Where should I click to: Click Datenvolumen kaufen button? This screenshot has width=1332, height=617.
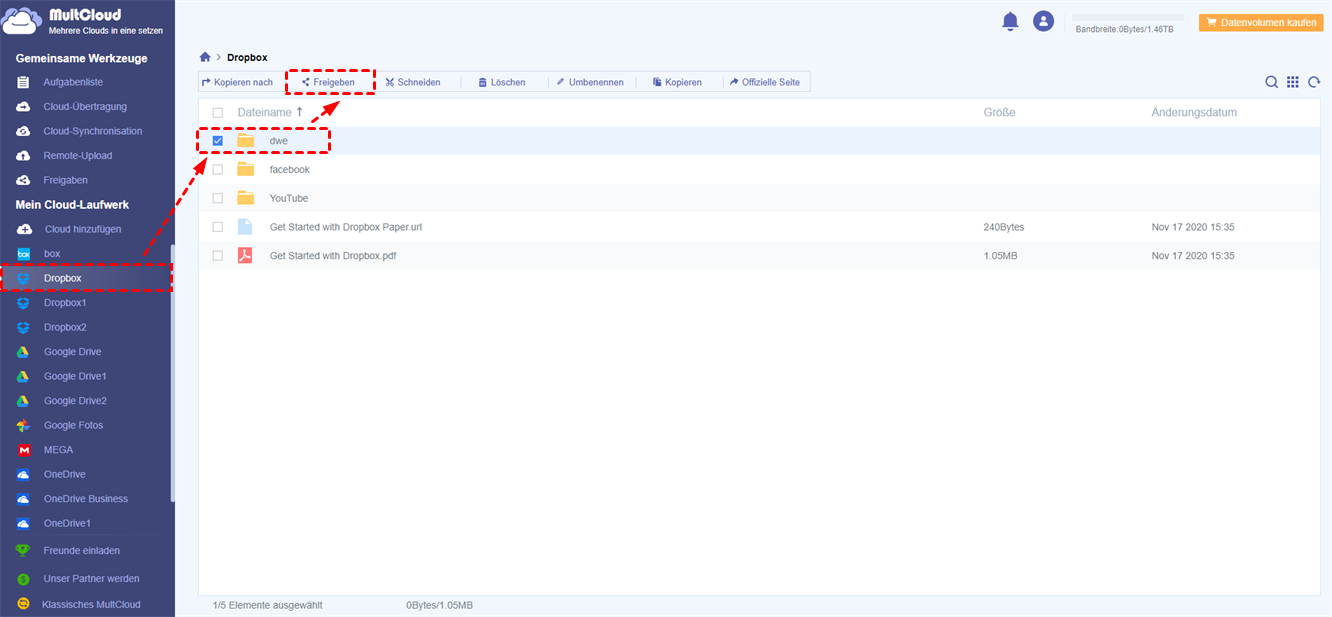click(1260, 21)
